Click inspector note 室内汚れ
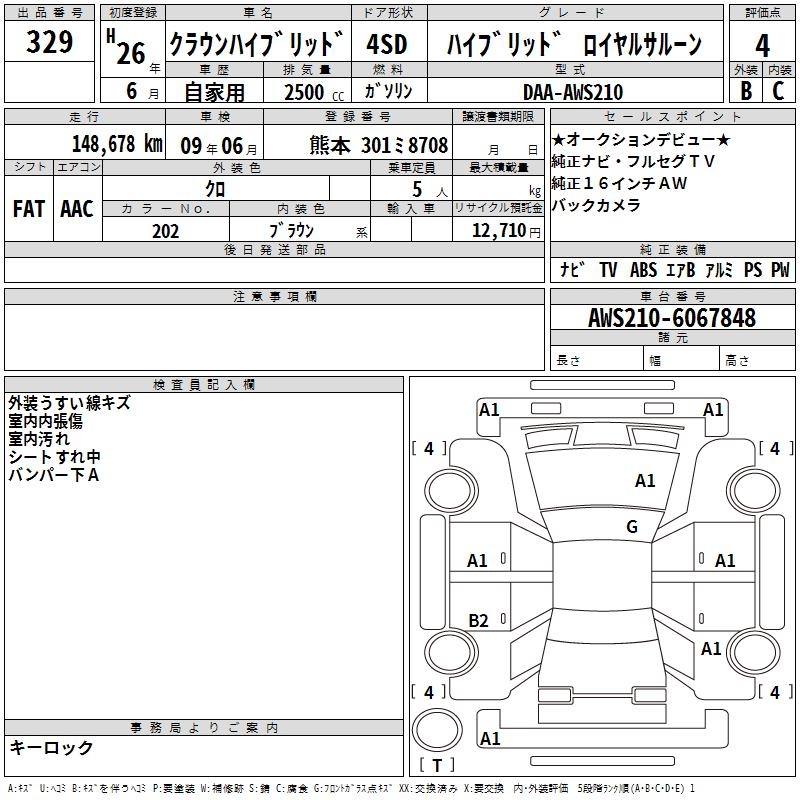Screen dimensions: 800x800 39,439
